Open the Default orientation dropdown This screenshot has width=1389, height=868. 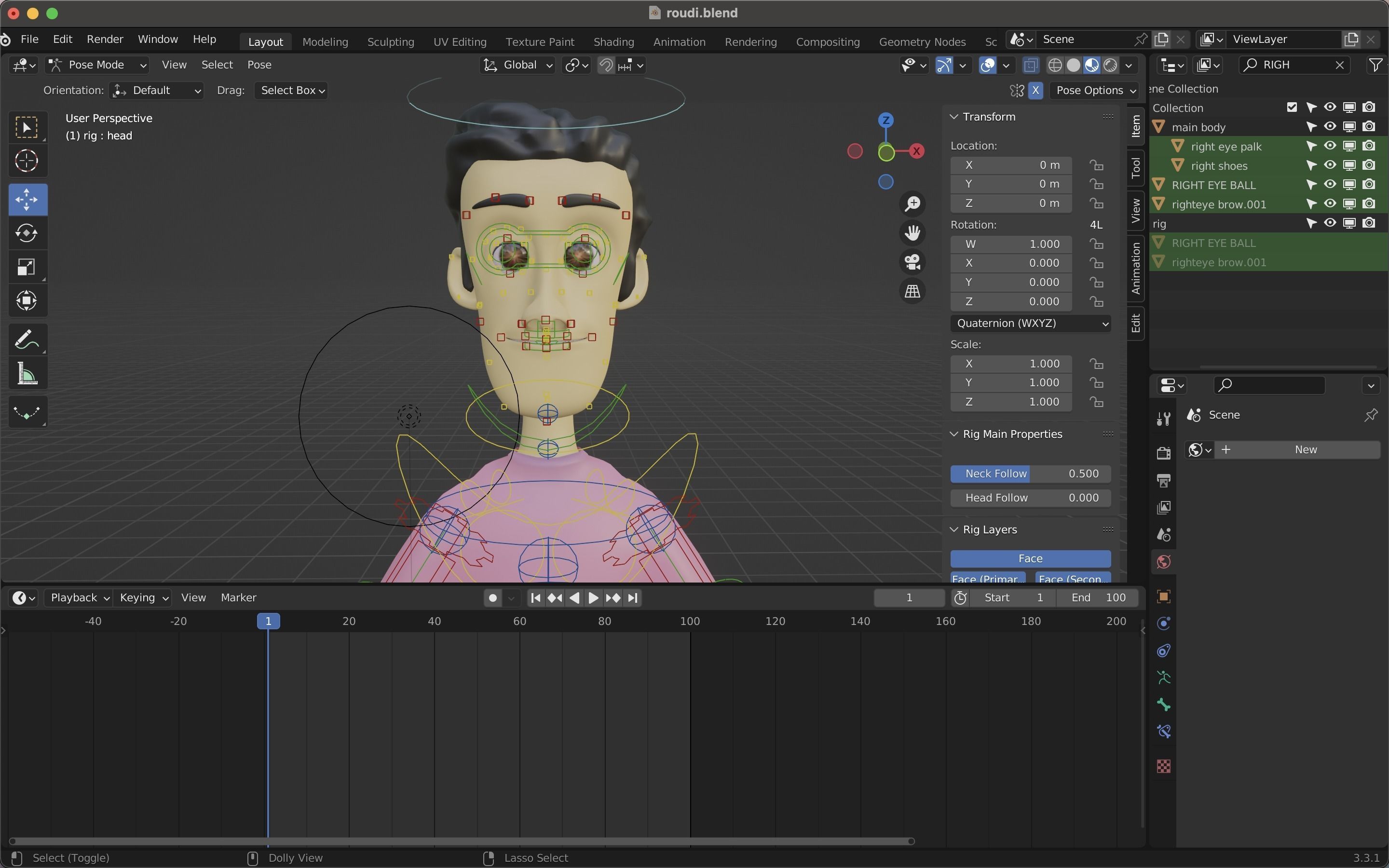pos(156,90)
